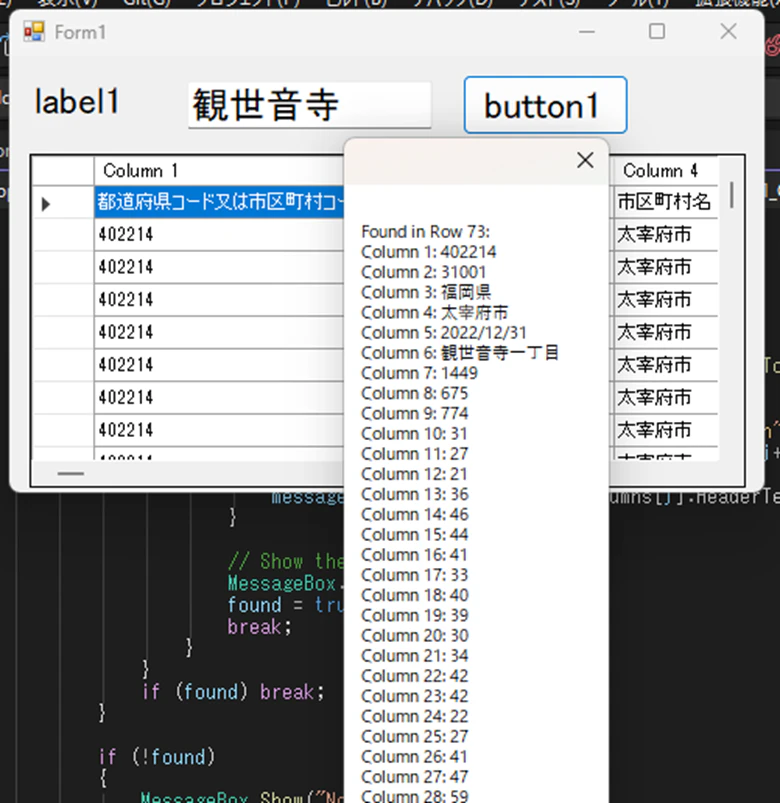Click the current-row arrow indicator

pyautogui.click(x=46, y=204)
